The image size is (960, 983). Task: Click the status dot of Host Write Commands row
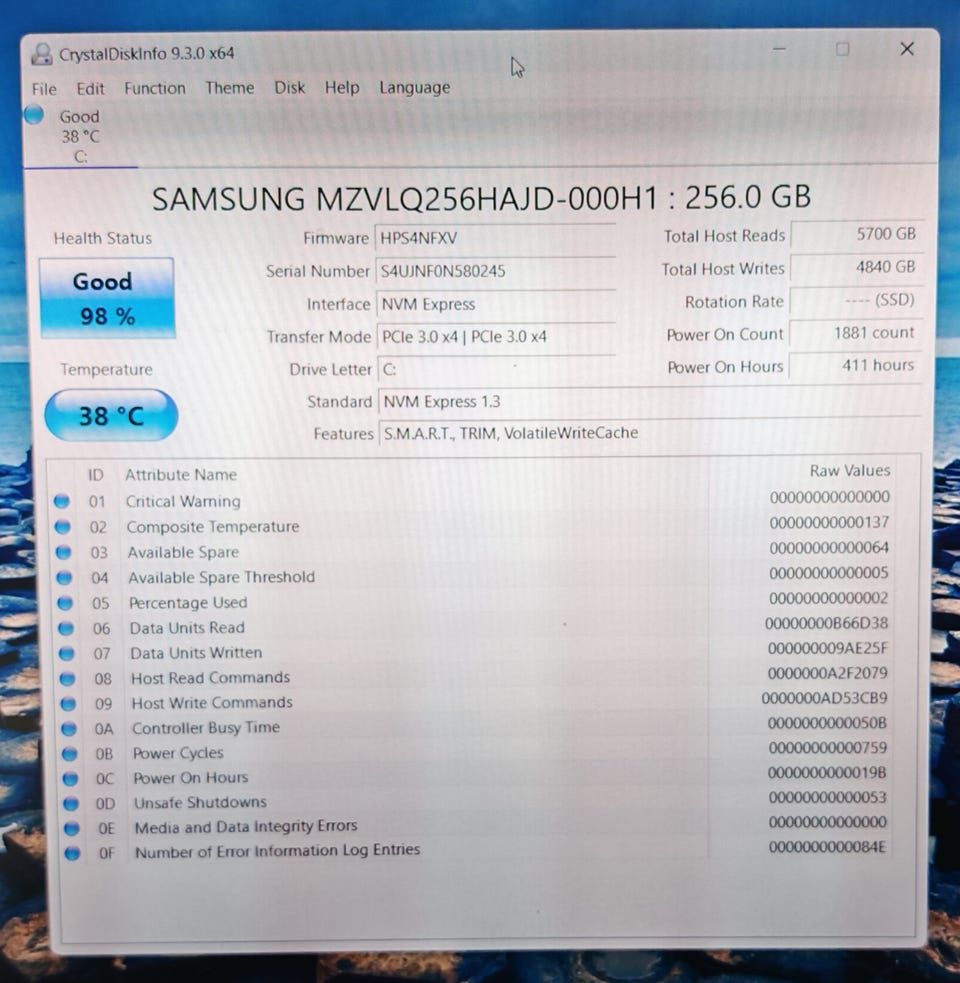(x=68, y=703)
